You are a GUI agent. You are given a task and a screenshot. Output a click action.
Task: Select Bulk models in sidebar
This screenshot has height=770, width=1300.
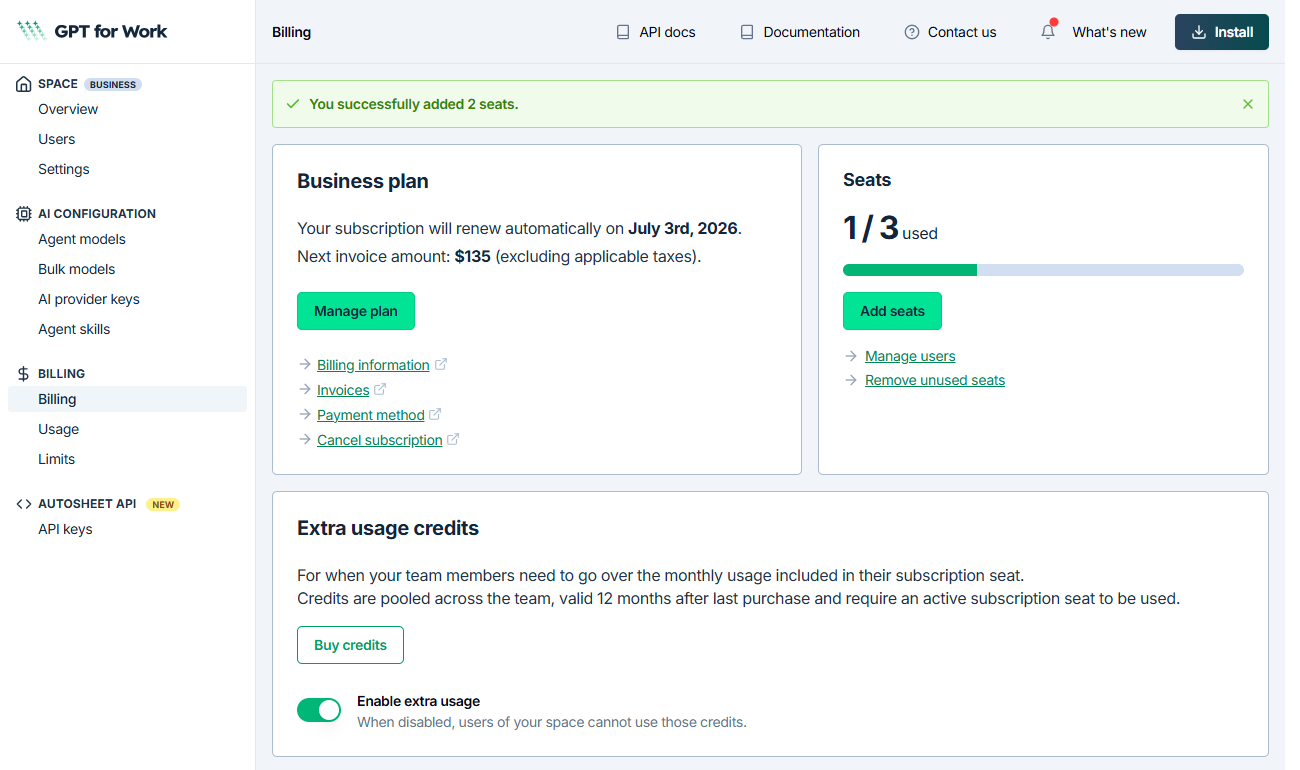click(77, 269)
